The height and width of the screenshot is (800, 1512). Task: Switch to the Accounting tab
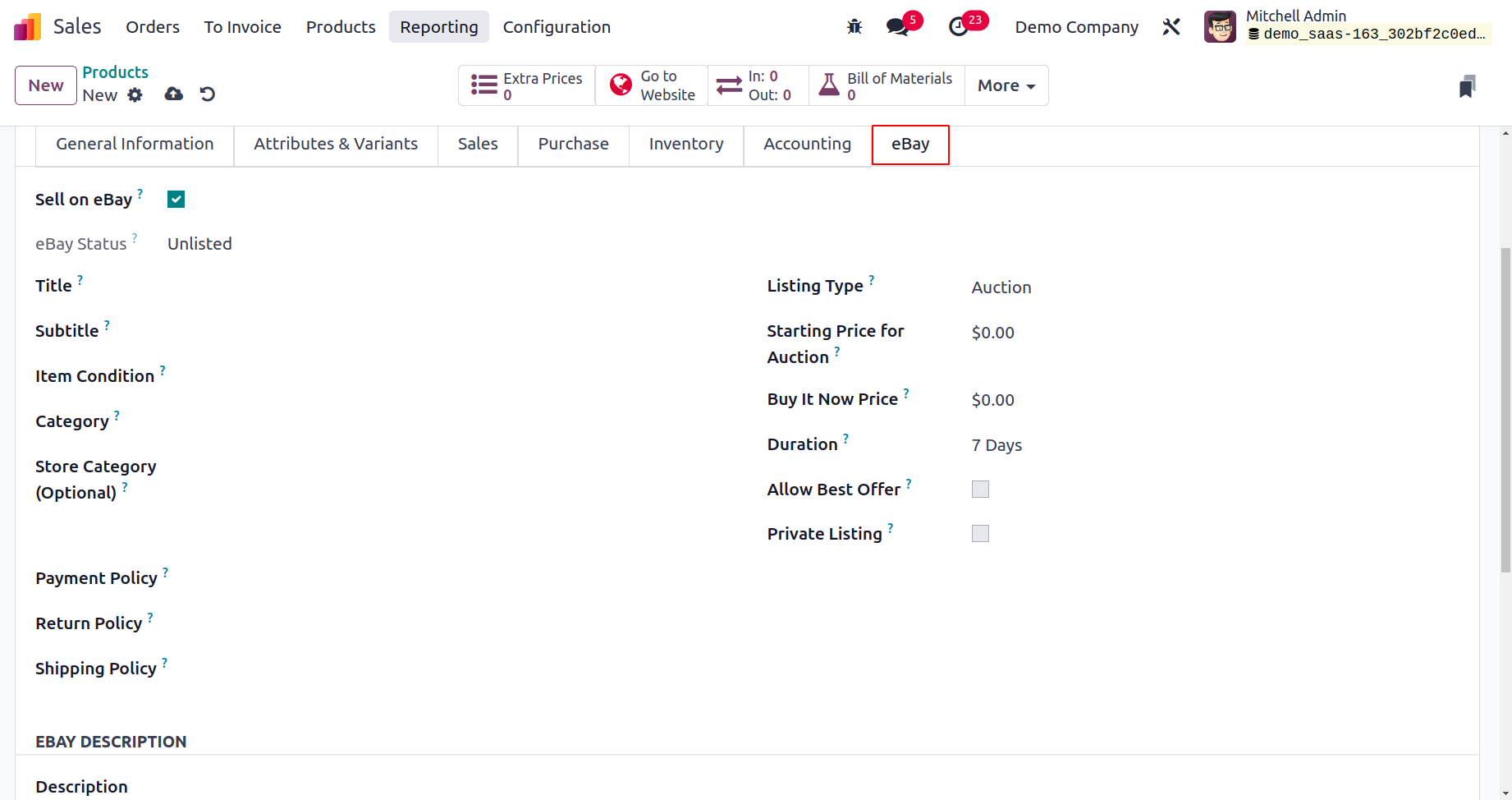coord(808,145)
